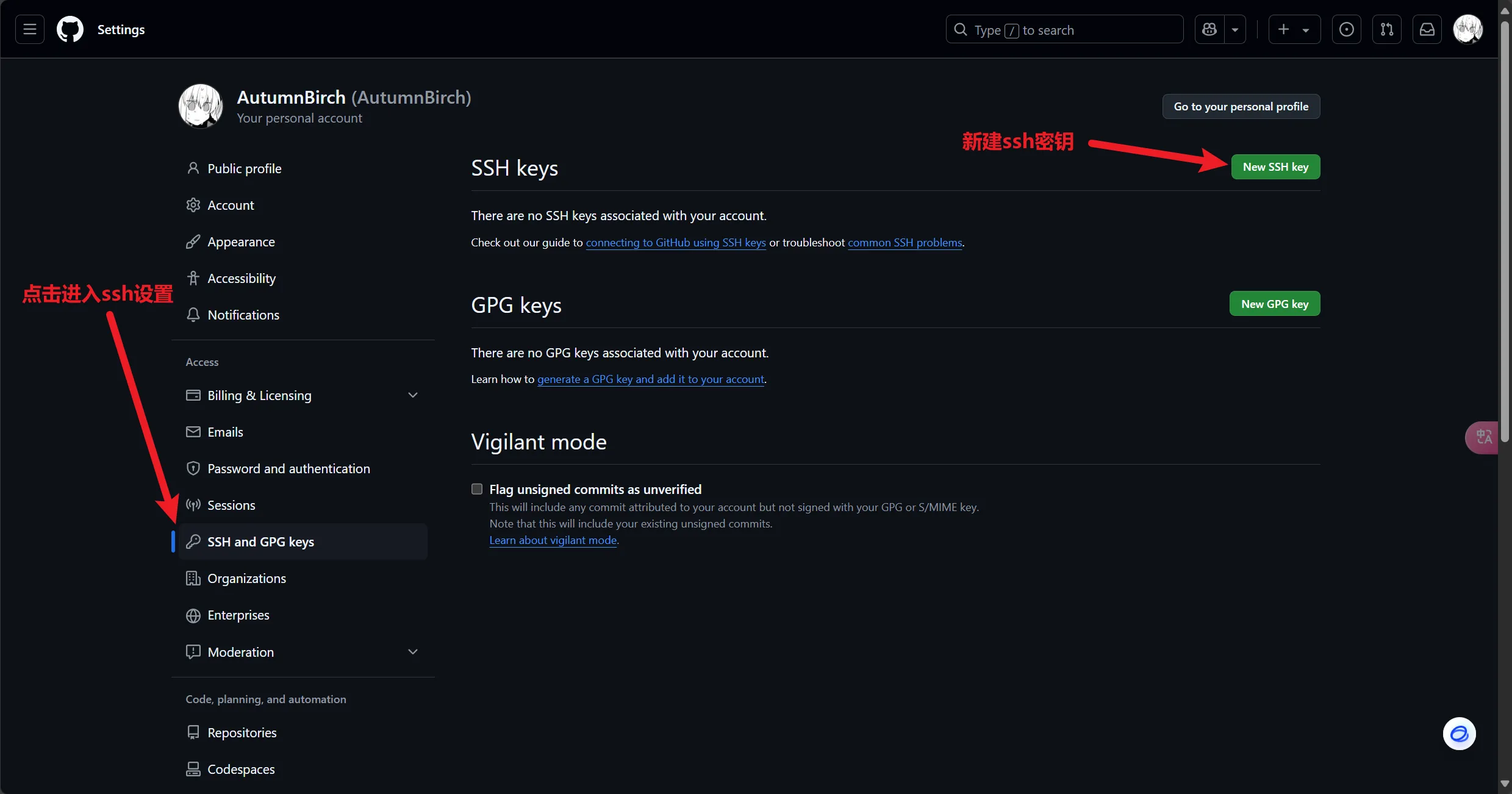Select SSH and GPG keys menu item
Screen dimensions: 1512x794
tap(303, 542)
